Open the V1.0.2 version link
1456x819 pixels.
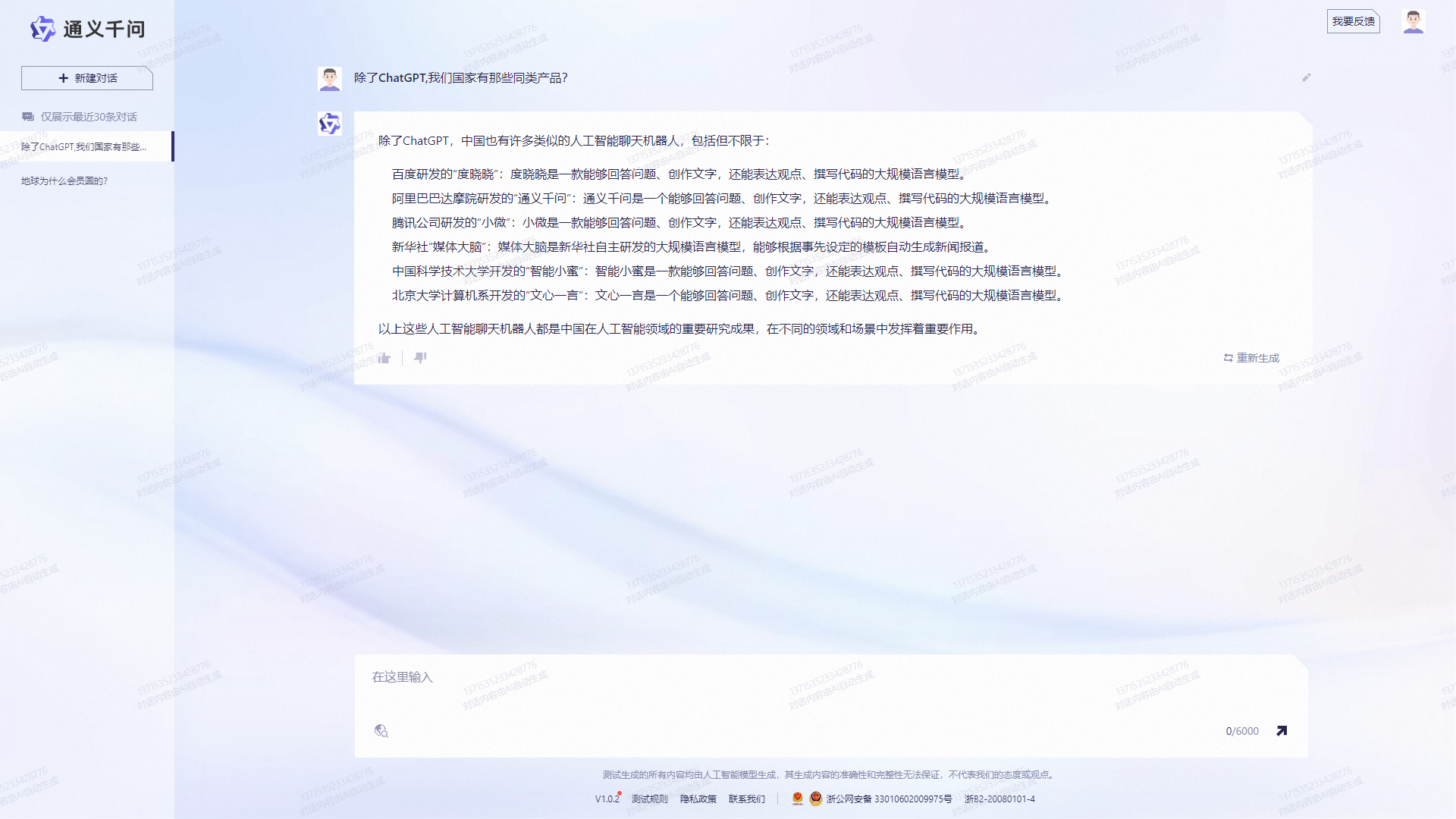(607, 799)
